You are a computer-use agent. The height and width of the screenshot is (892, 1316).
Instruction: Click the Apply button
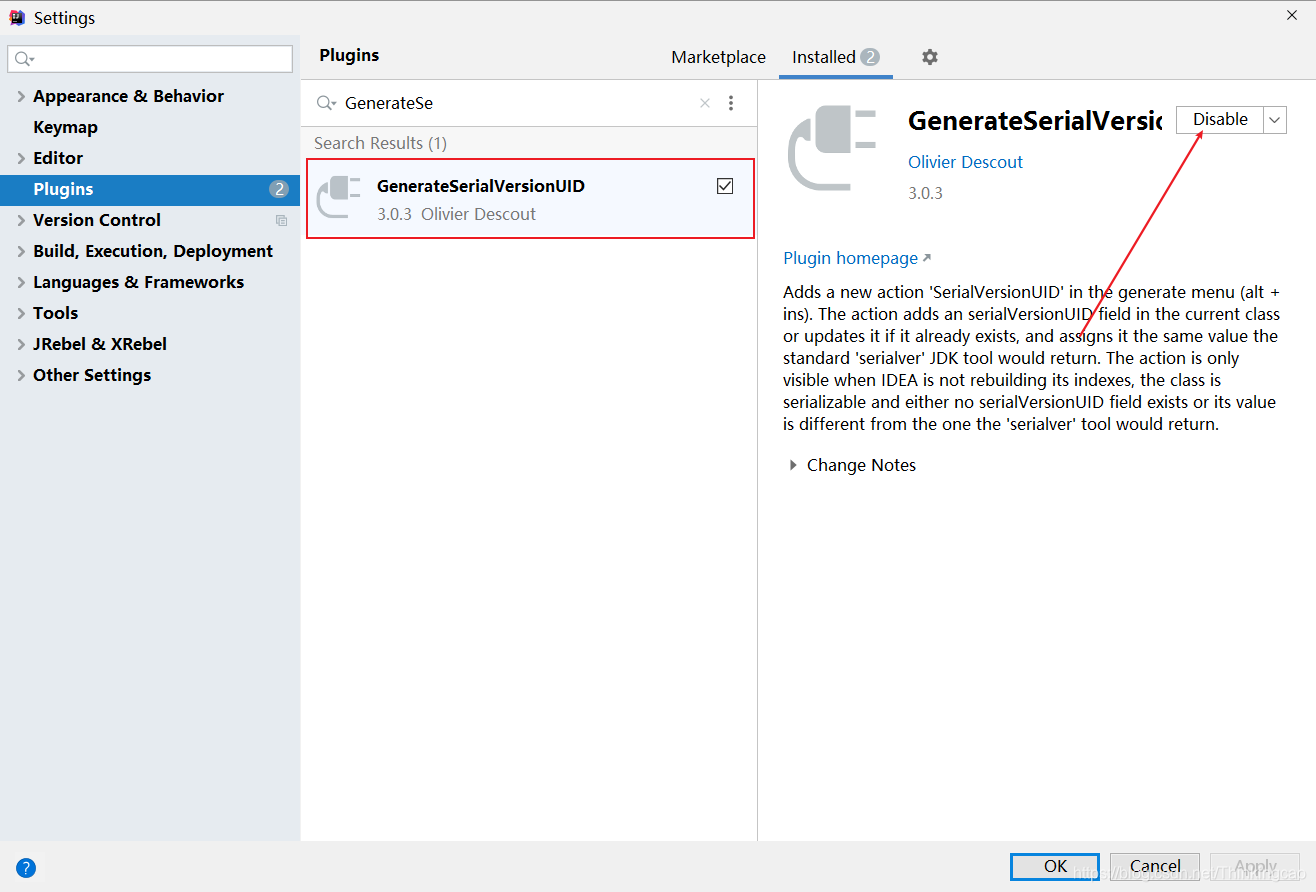coord(1255,866)
